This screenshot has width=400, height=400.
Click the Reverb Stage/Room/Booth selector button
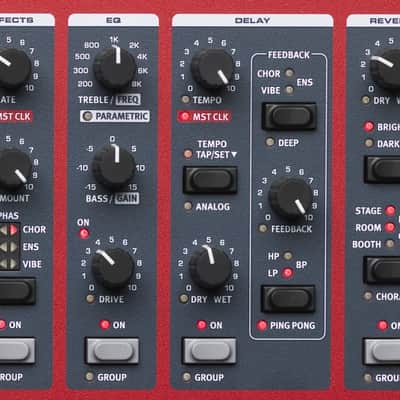click(x=383, y=270)
